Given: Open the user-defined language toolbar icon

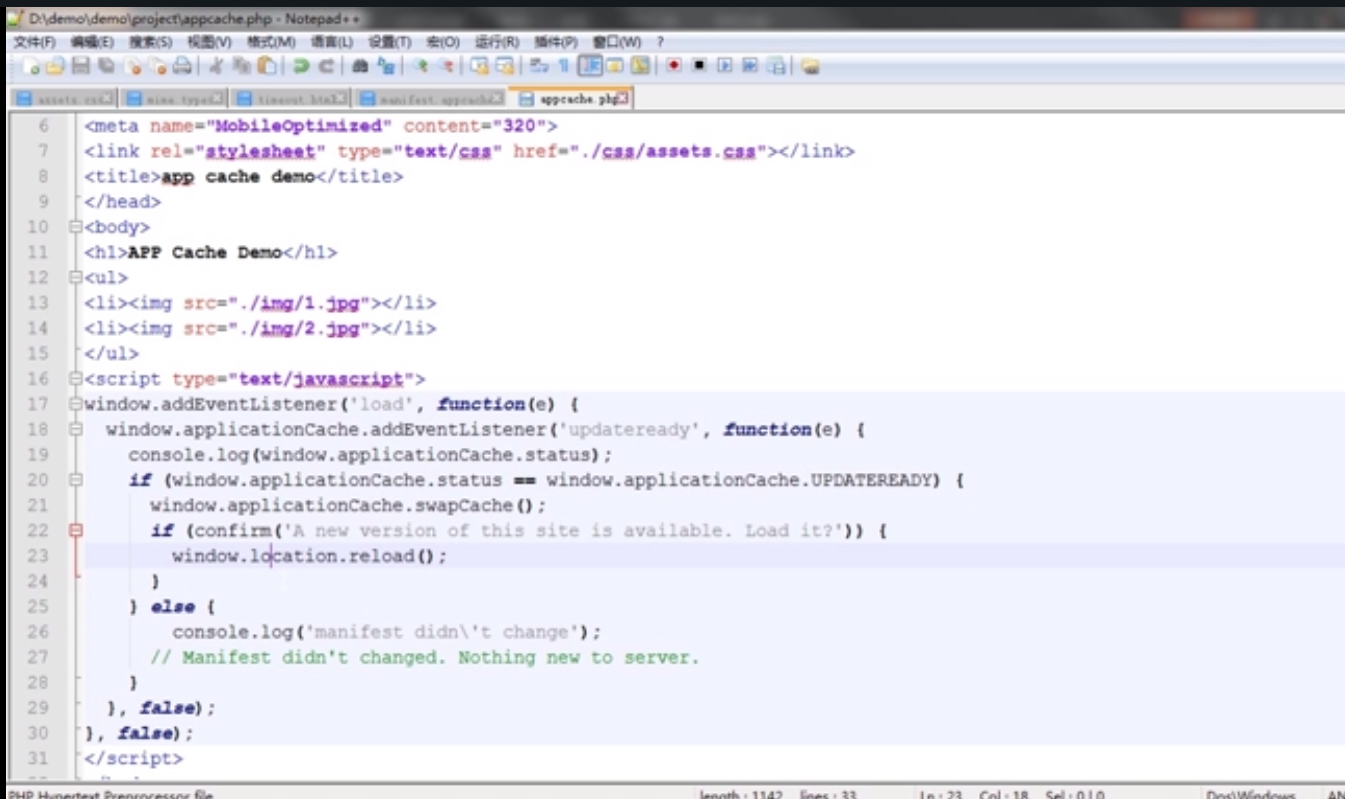Looking at the screenshot, I should [x=615, y=66].
